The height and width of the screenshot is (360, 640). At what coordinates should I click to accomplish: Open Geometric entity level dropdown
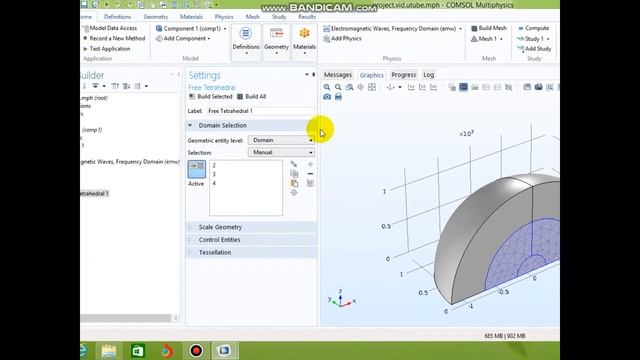click(x=281, y=140)
